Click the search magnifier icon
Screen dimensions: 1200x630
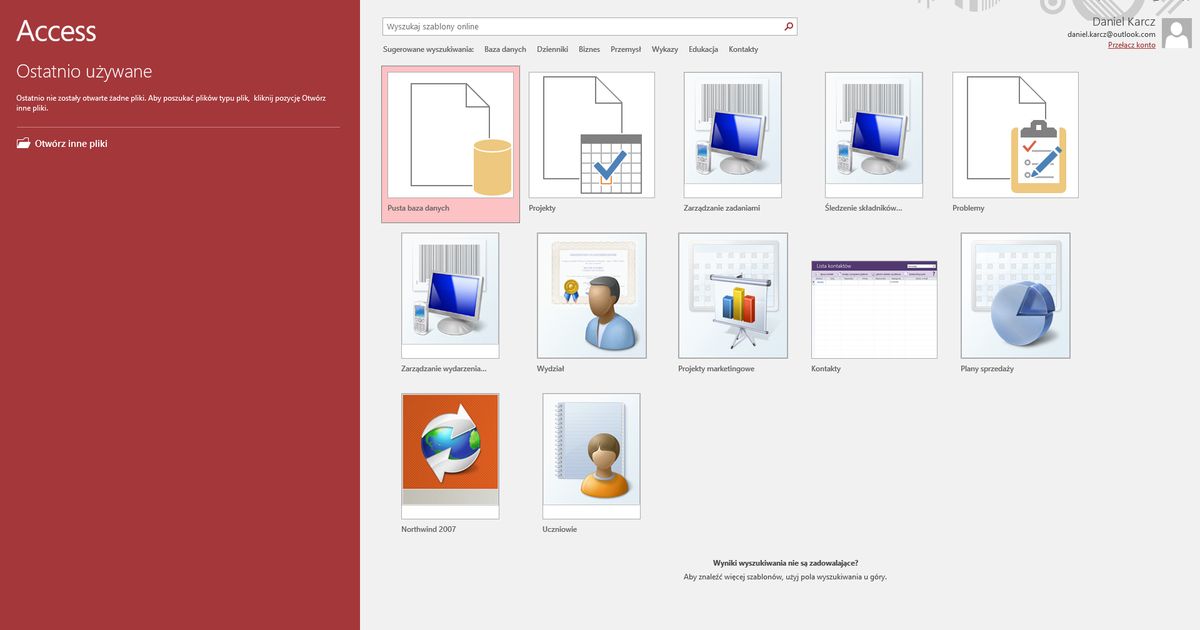click(x=789, y=26)
